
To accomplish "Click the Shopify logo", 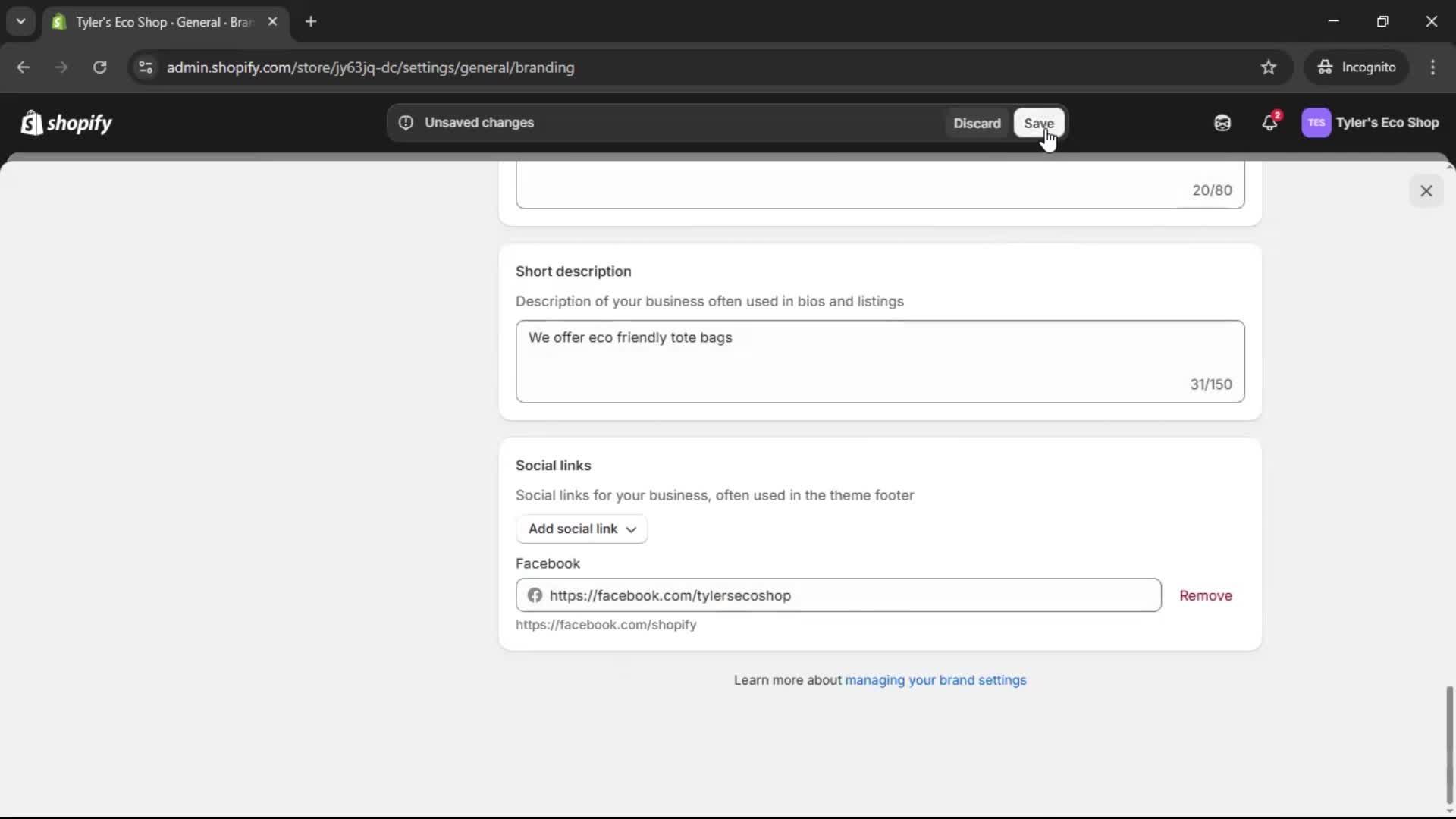I will (x=67, y=123).
